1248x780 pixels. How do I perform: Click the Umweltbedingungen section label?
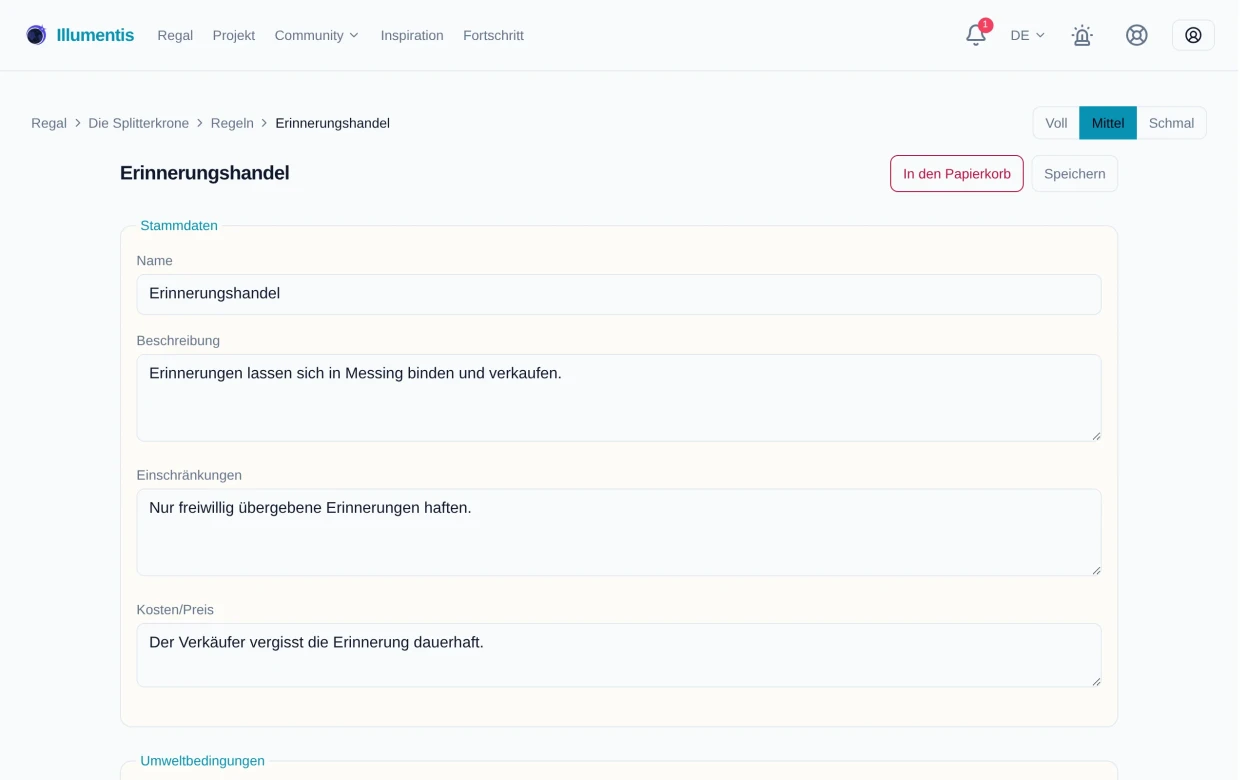[203, 761]
